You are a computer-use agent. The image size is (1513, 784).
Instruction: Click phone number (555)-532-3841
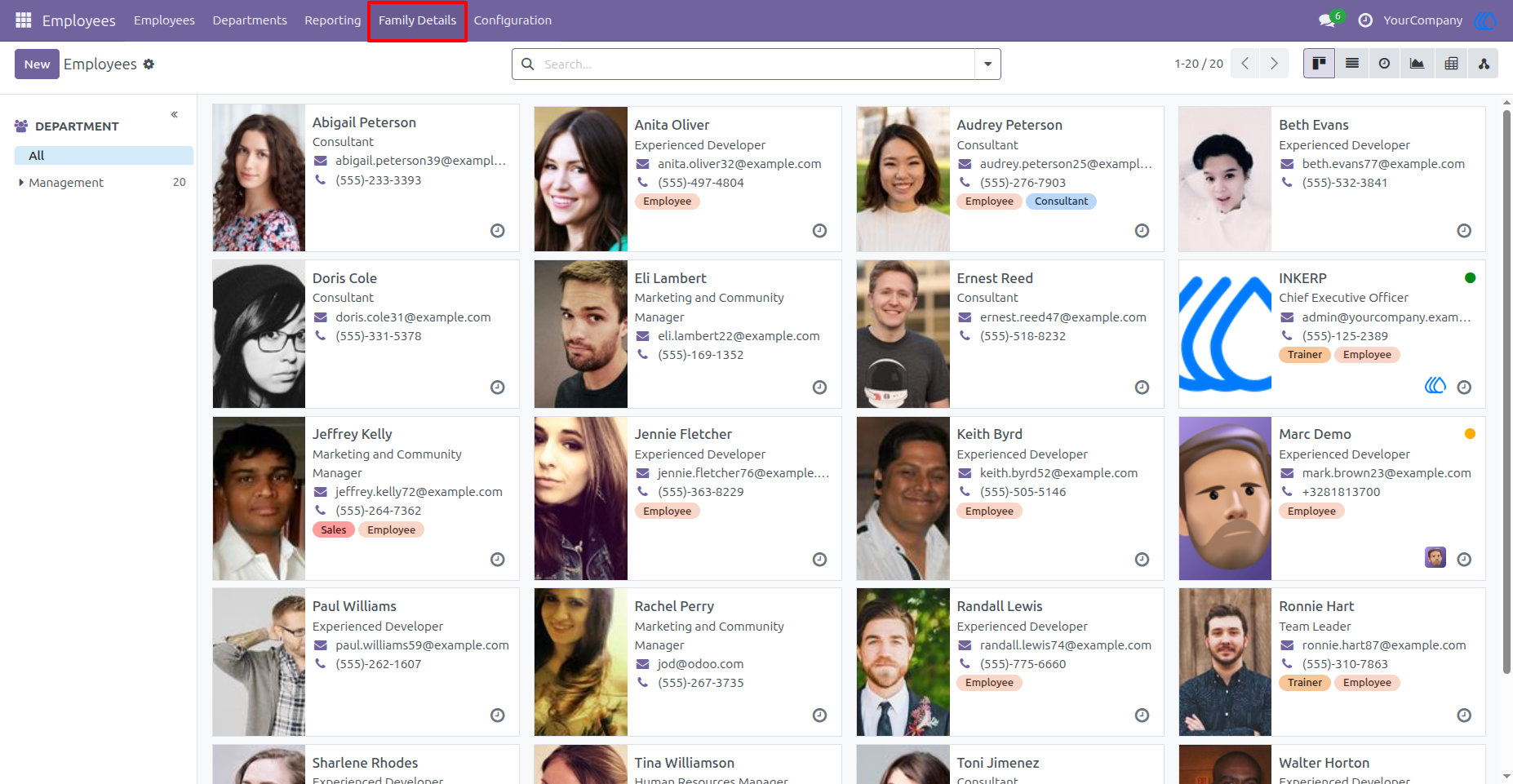coord(1345,183)
